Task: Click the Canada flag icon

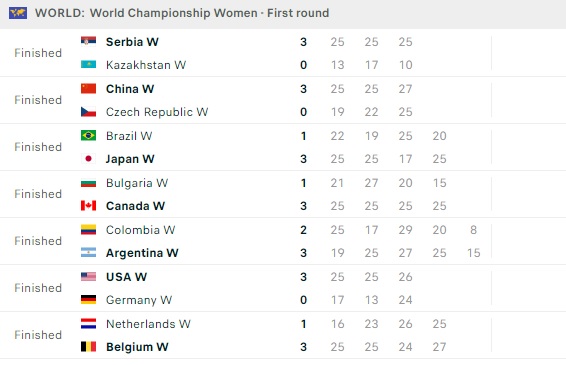Action: [x=88, y=205]
